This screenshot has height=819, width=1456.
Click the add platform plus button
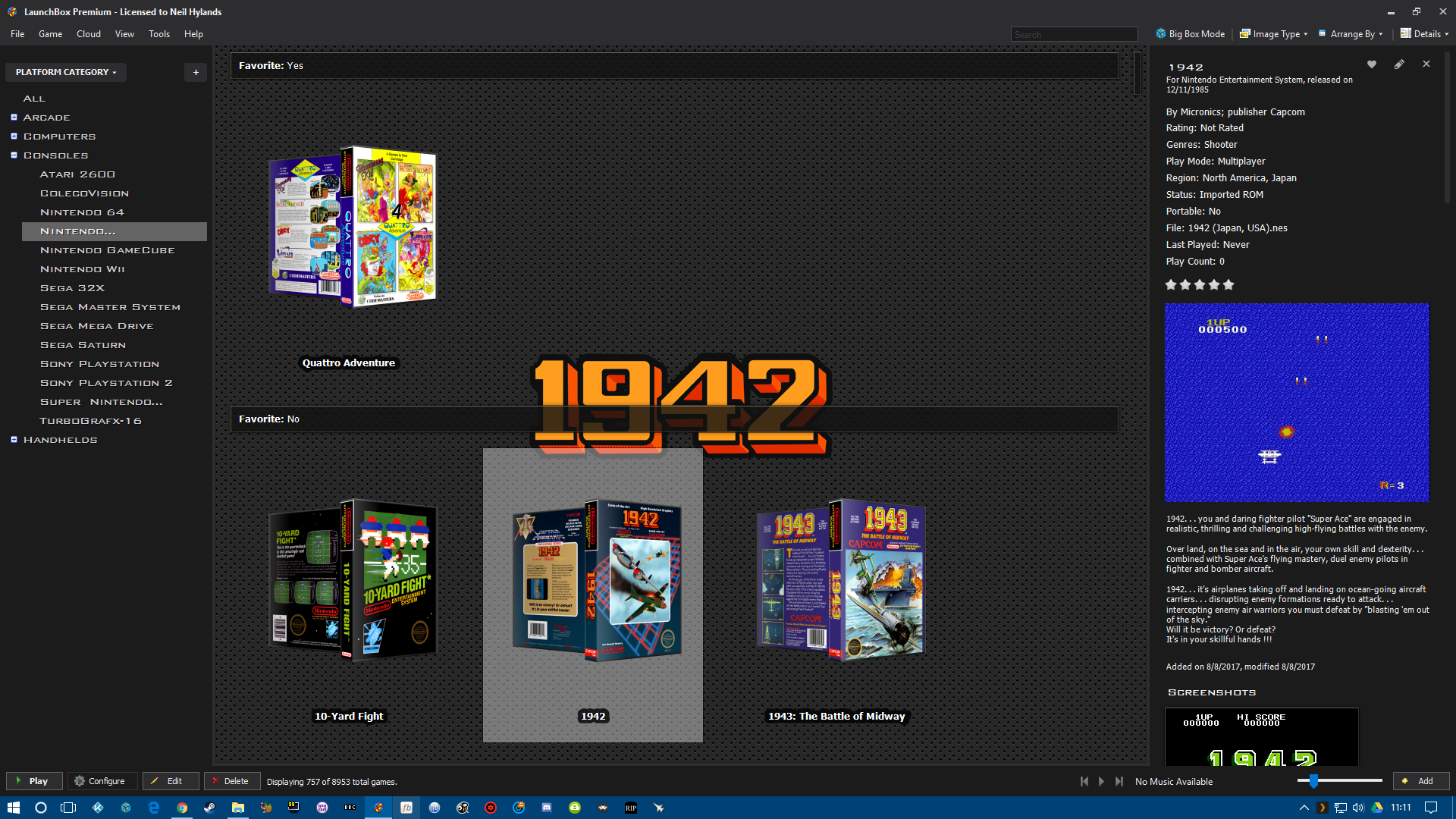[x=196, y=72]
